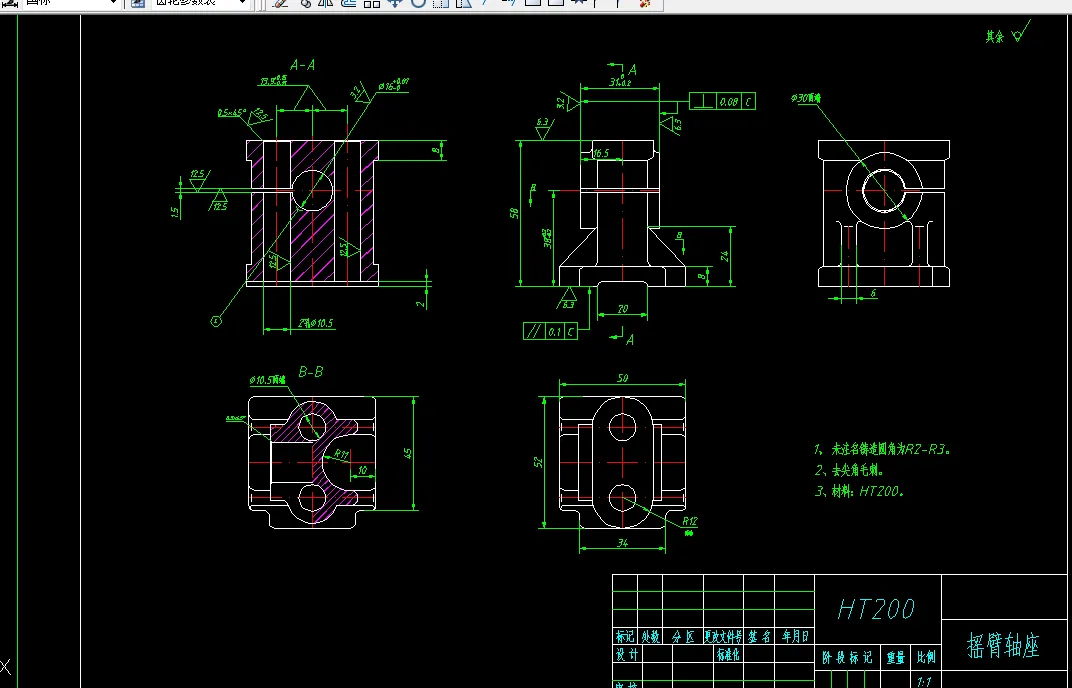Click the 10 dimension in B-B view
Image resolution: width=1072 pixels, height=688 pixels.
[362, 471]
